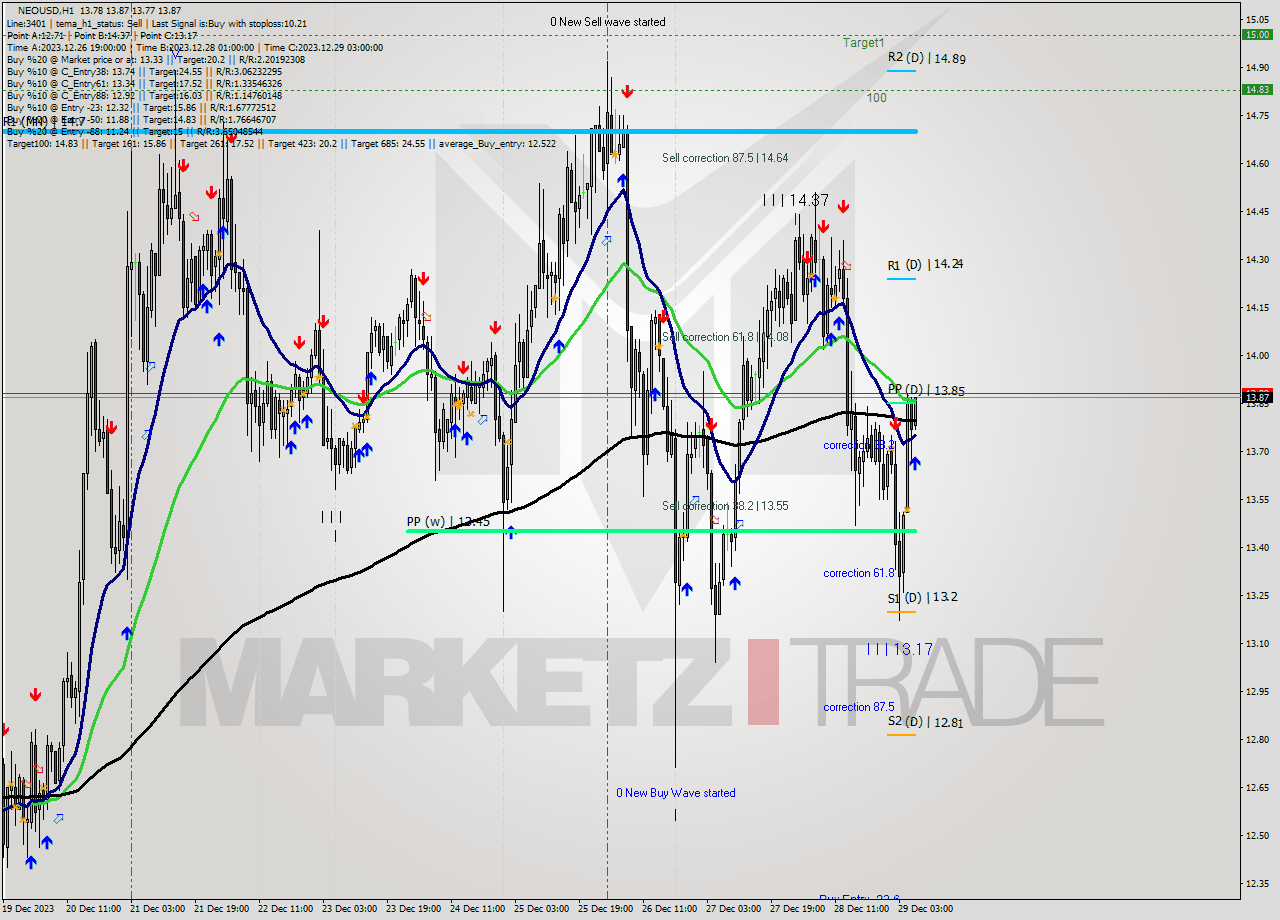
Task: Click the '21 Dec 03:00' time label
Action: point(158,909)
